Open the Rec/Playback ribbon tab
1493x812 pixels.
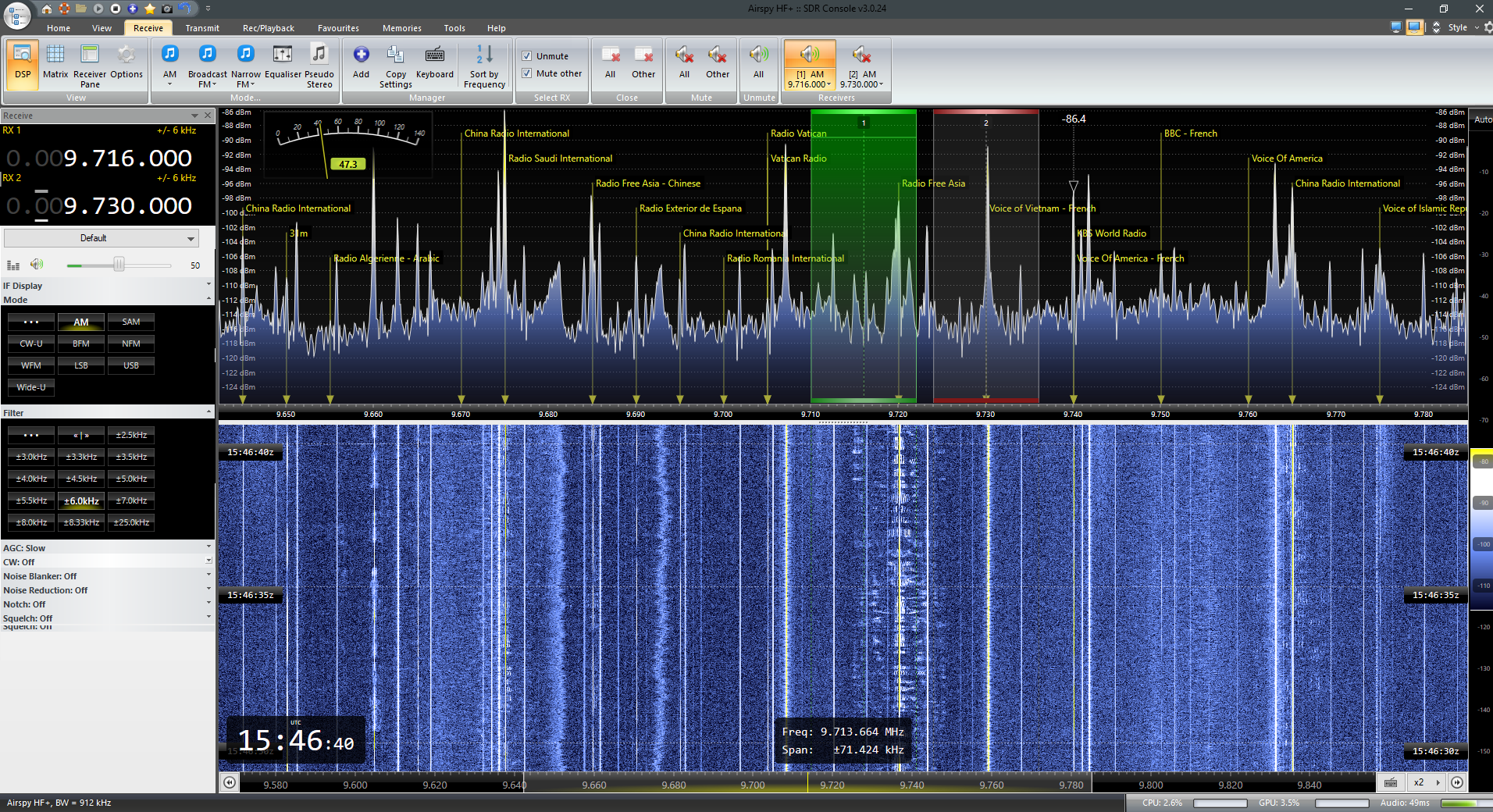click(x=268, y=28)
